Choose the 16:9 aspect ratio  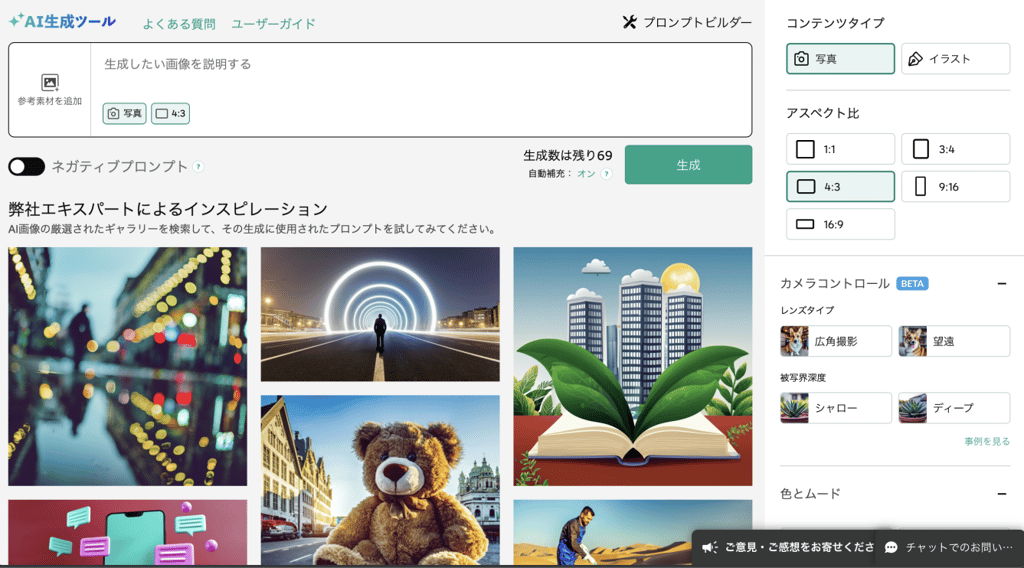(840, 224)
